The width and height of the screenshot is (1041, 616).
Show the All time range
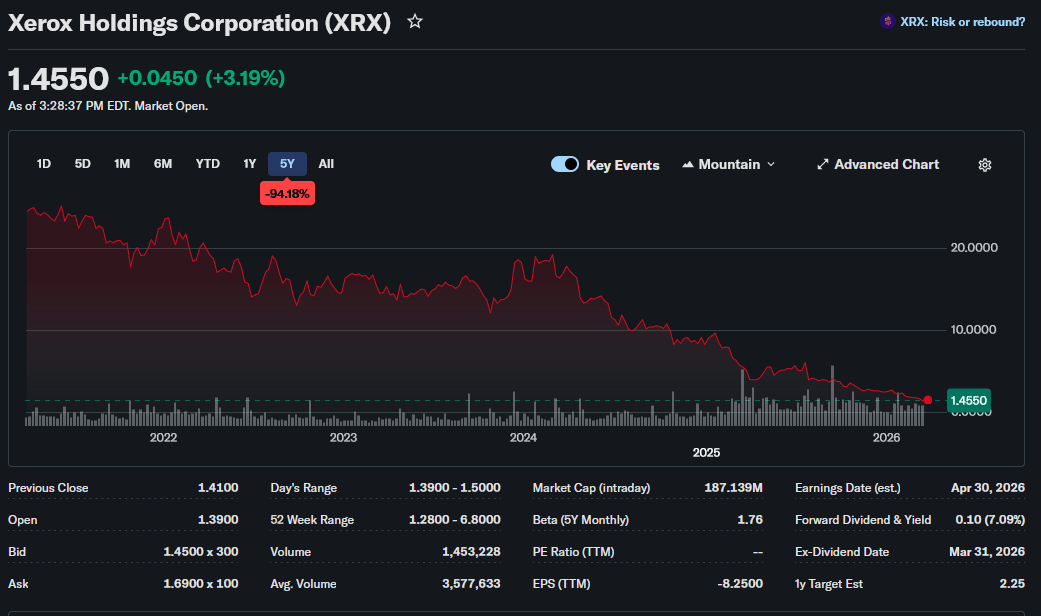[x=326, y=164]
